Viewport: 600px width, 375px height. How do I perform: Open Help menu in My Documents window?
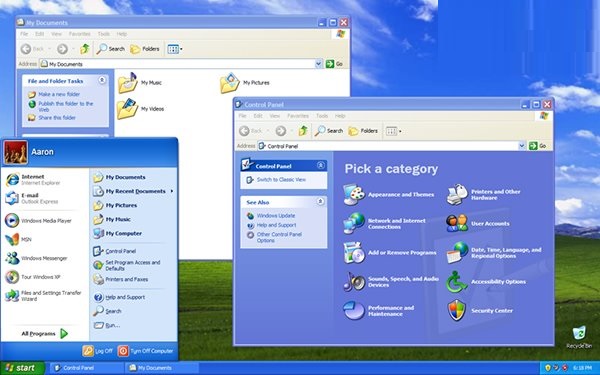click(x=122, y=34)
